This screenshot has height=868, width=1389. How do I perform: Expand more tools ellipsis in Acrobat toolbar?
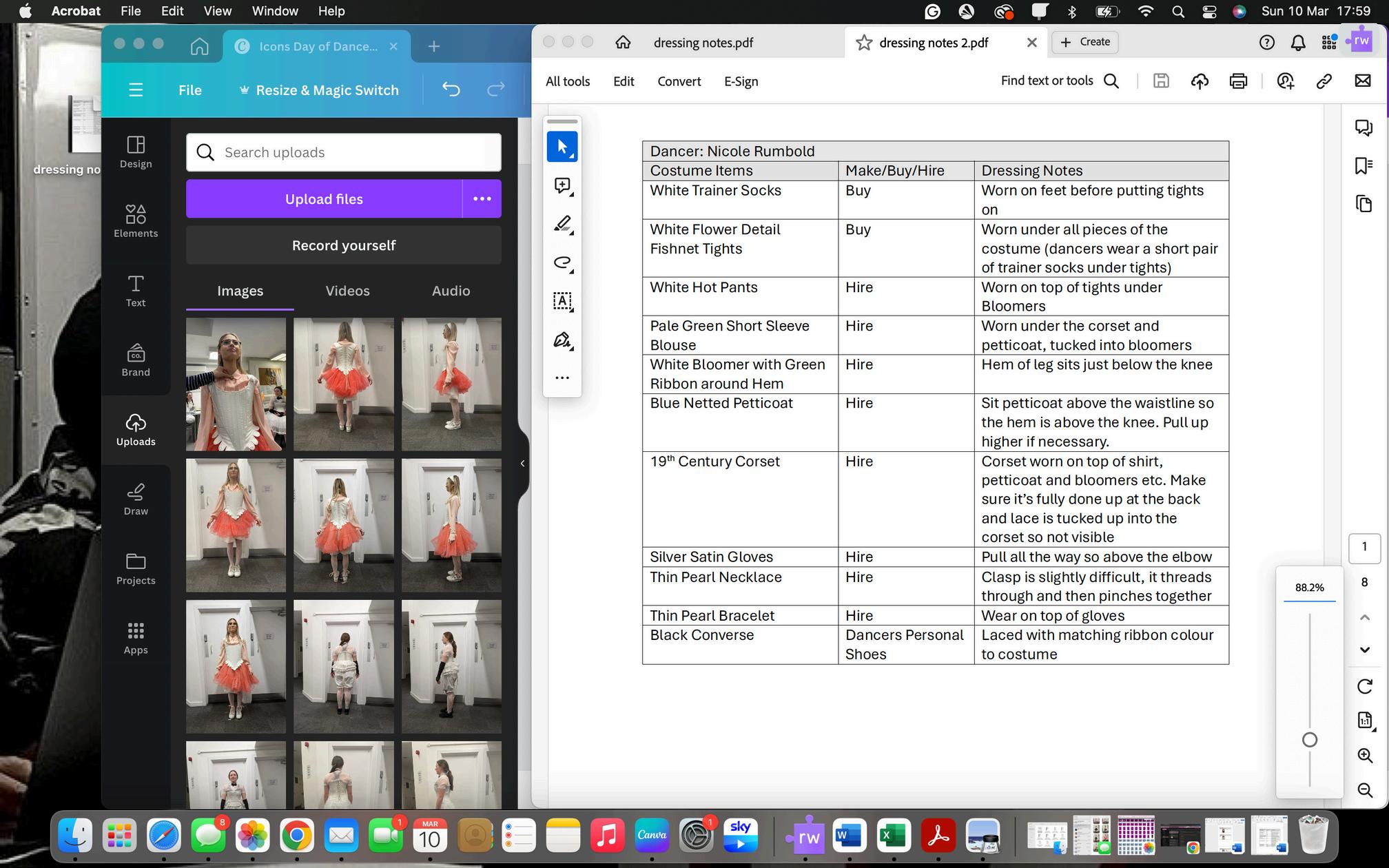click(562, 378)
